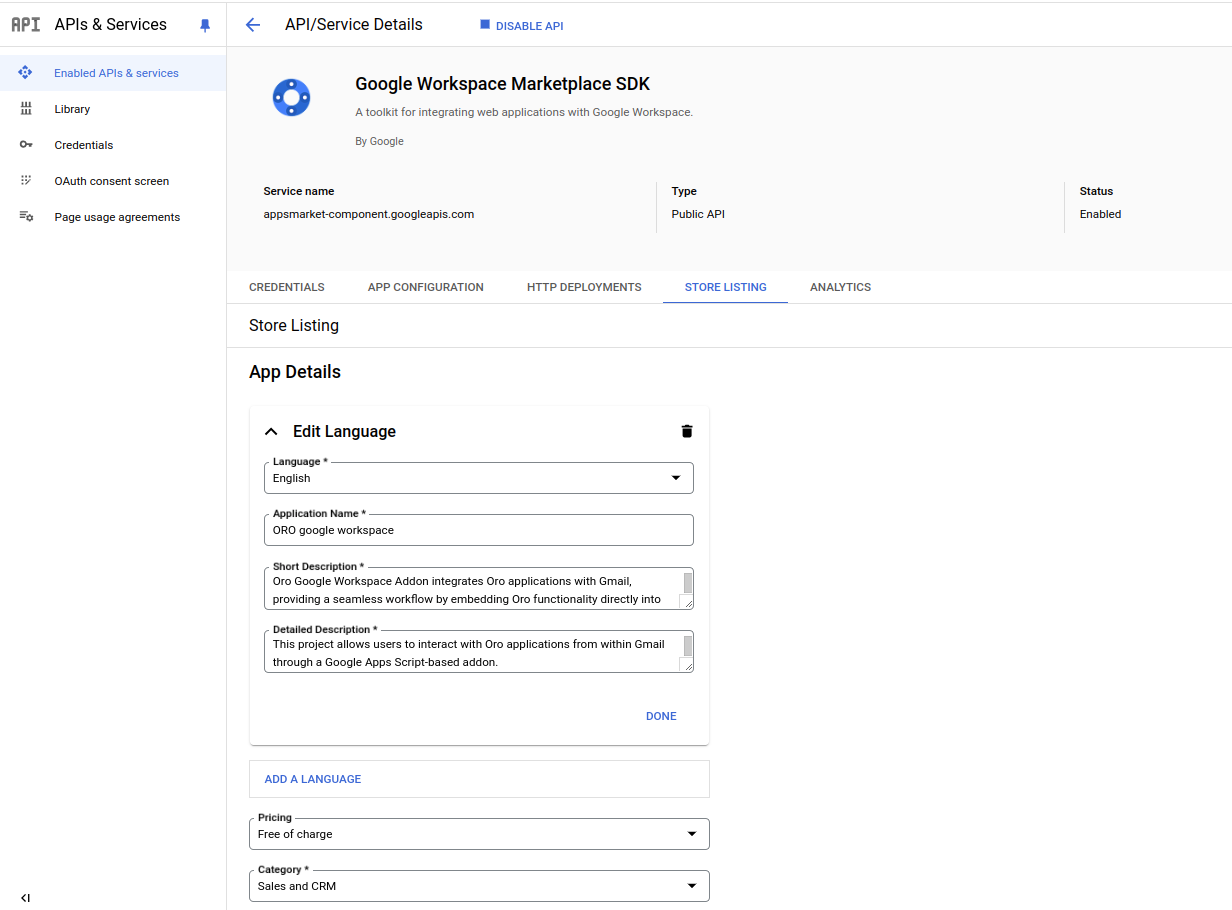Click the Page usage agreements icon

[x=26, y=217]
